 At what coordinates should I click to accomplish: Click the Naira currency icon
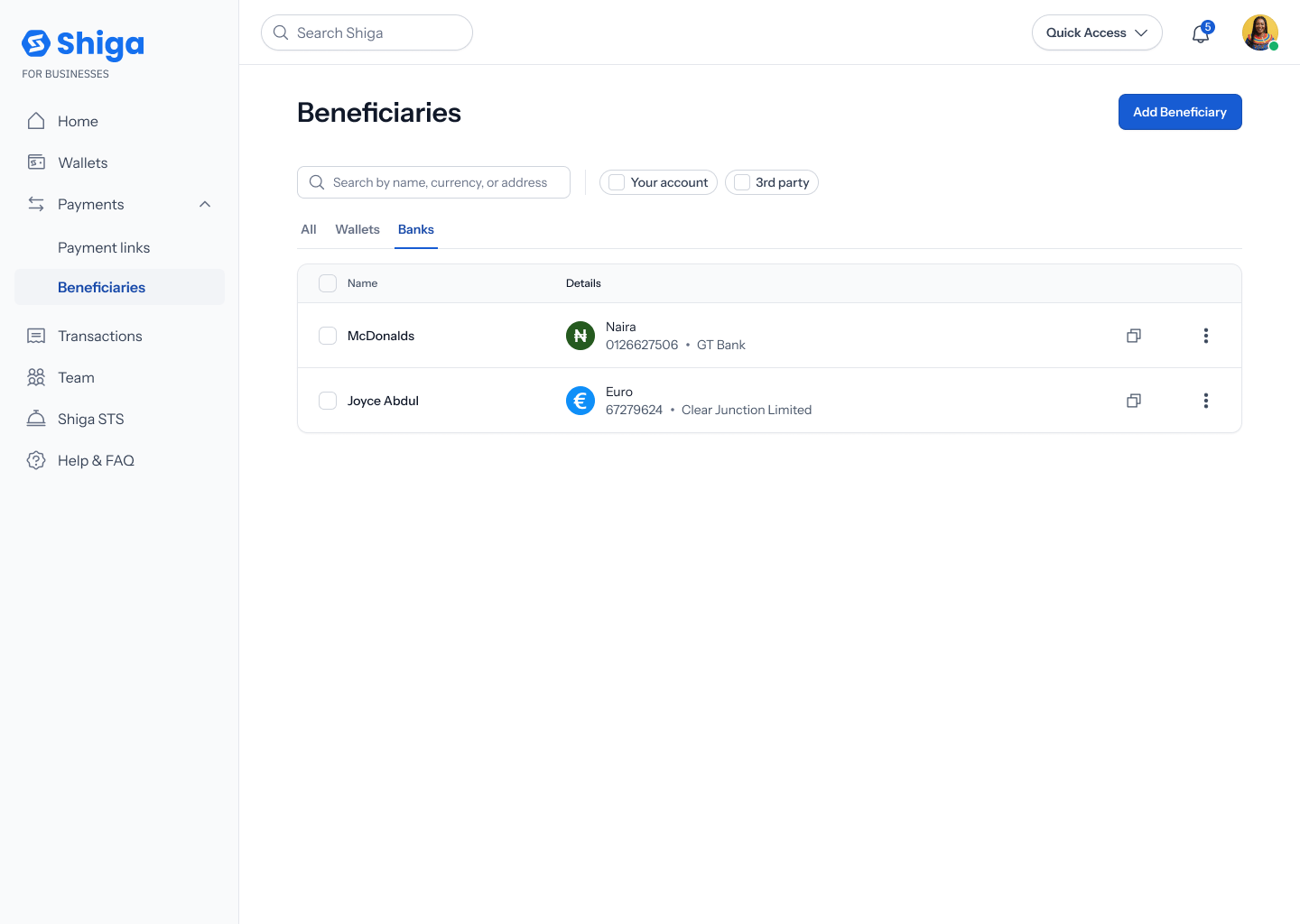[x=580, y=336]
